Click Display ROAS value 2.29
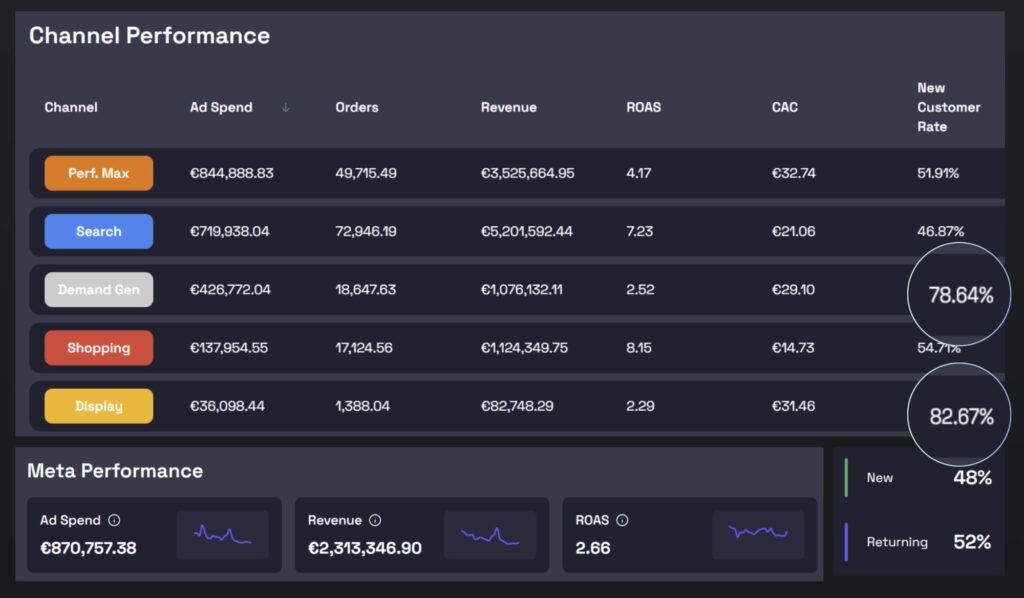 click(640, 405)
